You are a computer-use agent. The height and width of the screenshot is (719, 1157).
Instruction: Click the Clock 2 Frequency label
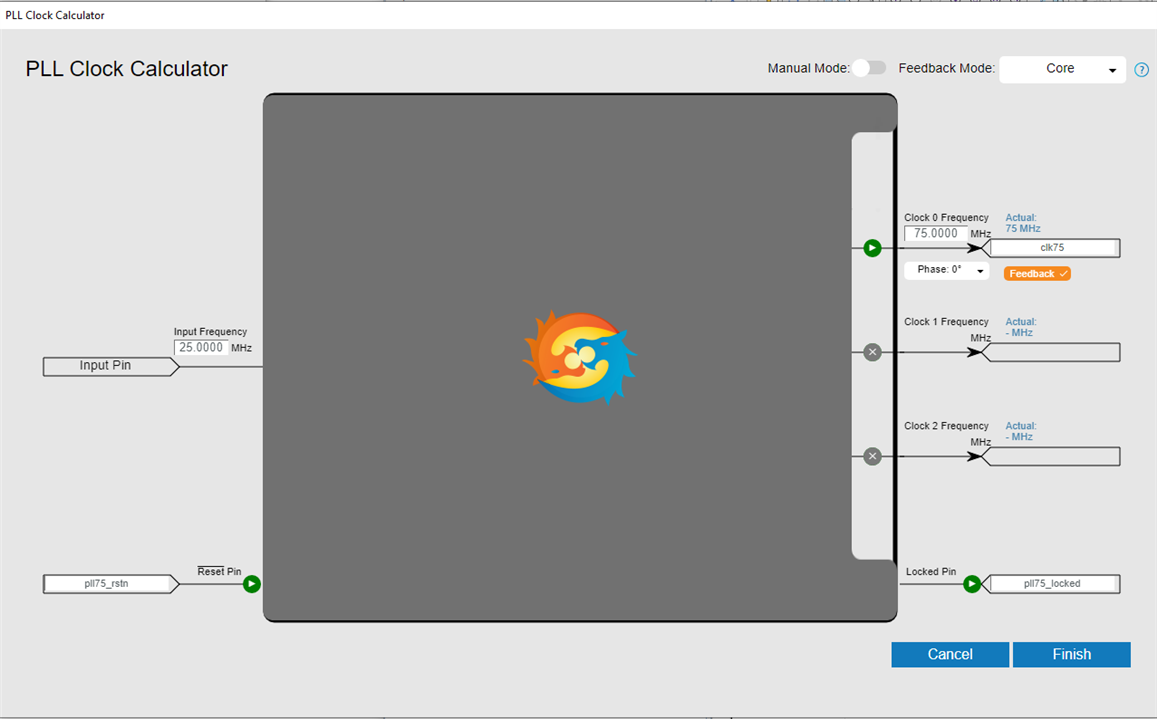coord(946,426)
